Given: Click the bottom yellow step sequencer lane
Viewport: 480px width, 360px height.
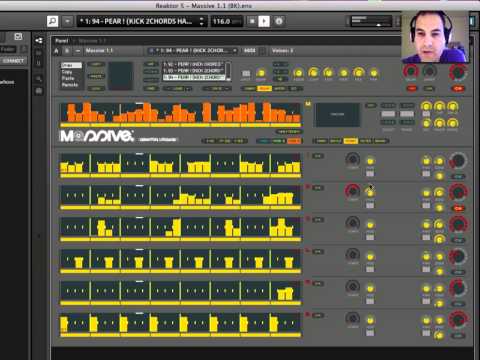Looking at the screenshot, I should 180,323.
